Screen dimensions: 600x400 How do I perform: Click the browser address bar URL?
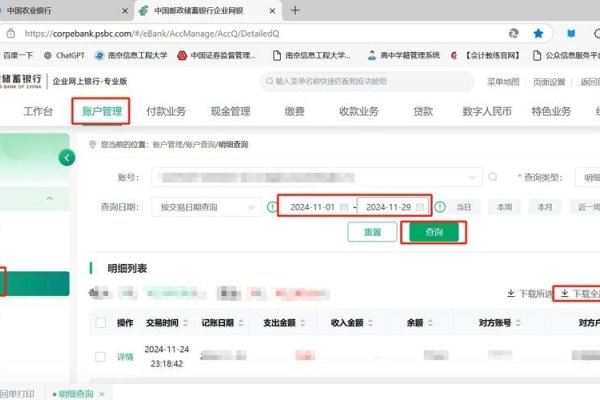coord(152,34)
